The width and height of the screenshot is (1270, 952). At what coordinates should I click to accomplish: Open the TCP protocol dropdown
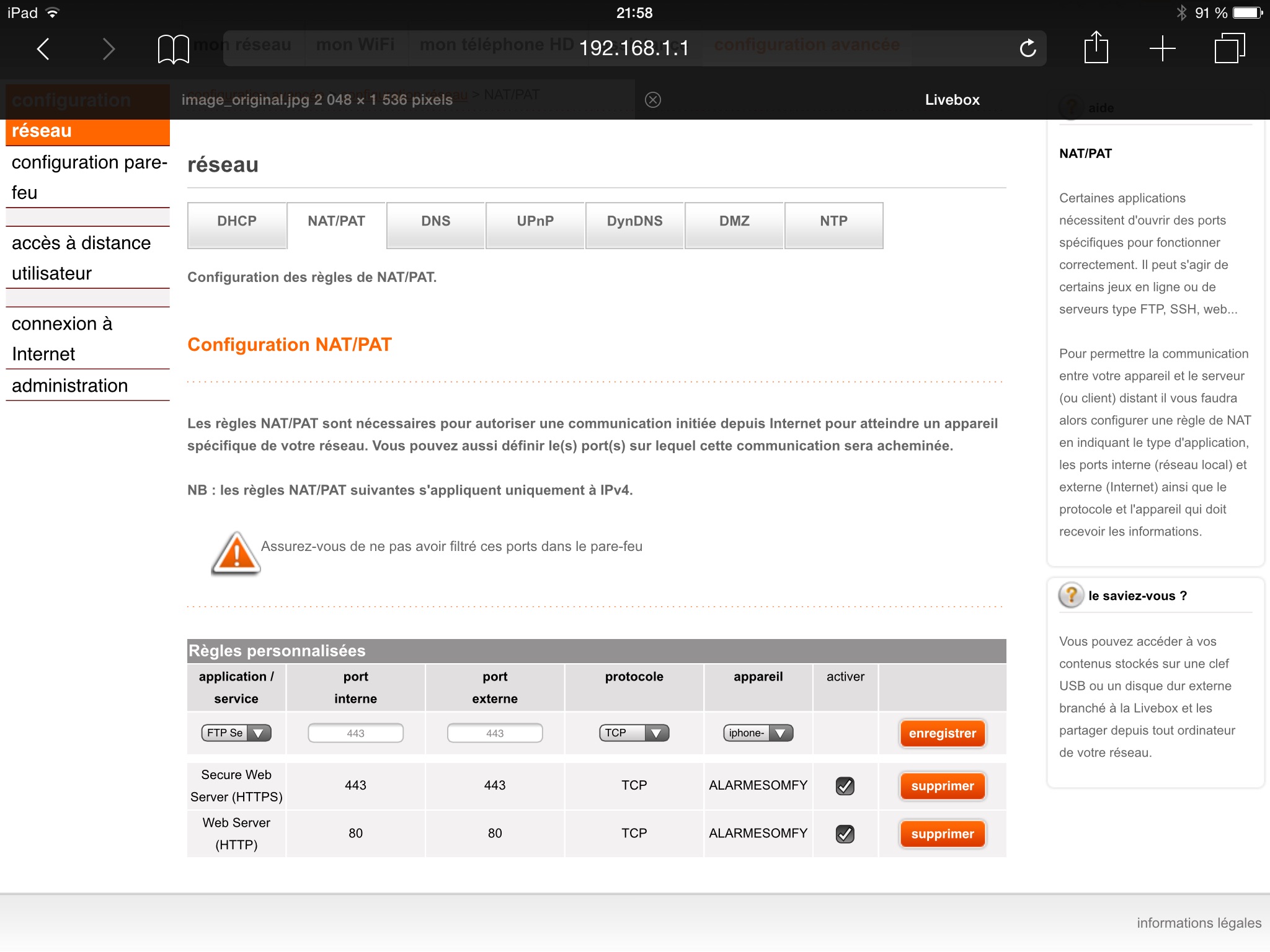634,733
